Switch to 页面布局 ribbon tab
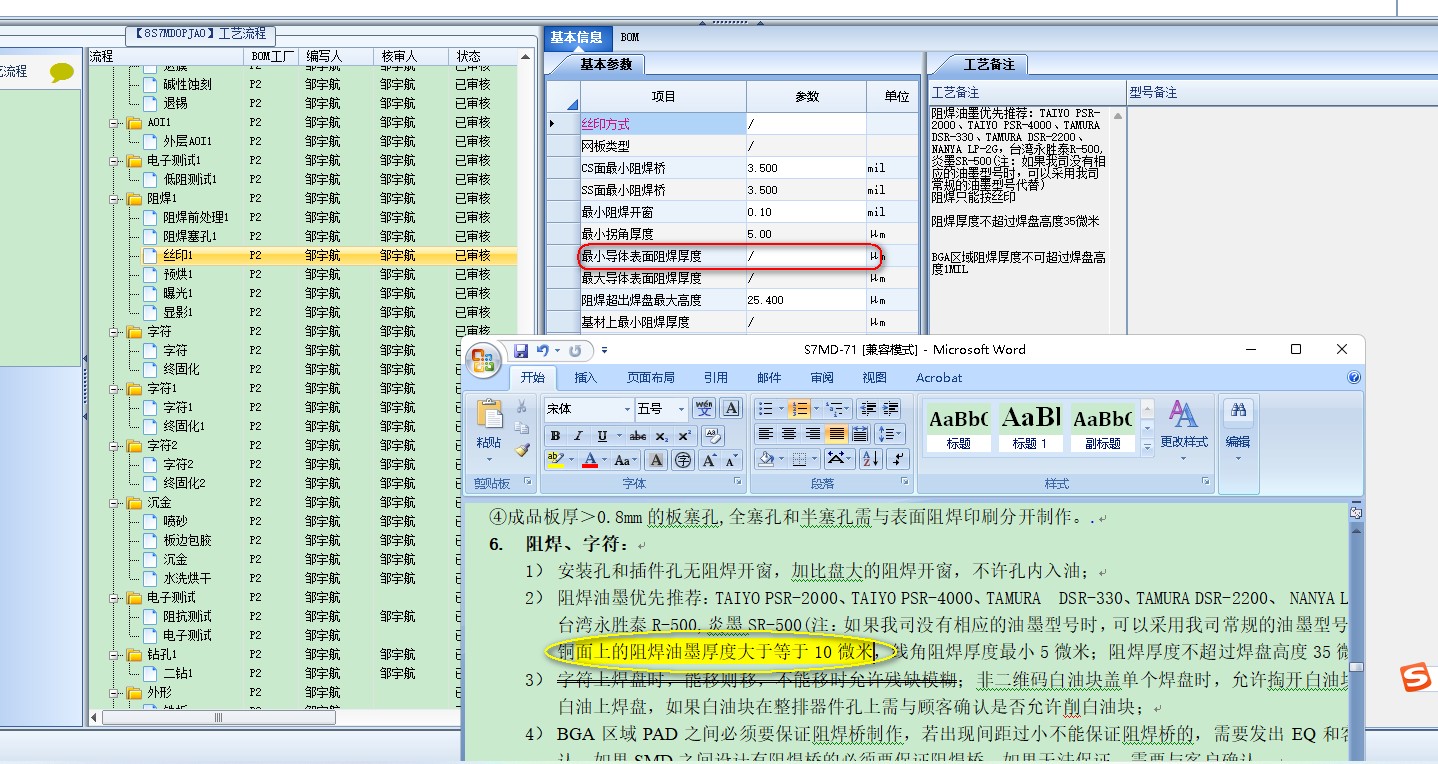Viewport: 1438px width, 764px height. coord(651,377)
